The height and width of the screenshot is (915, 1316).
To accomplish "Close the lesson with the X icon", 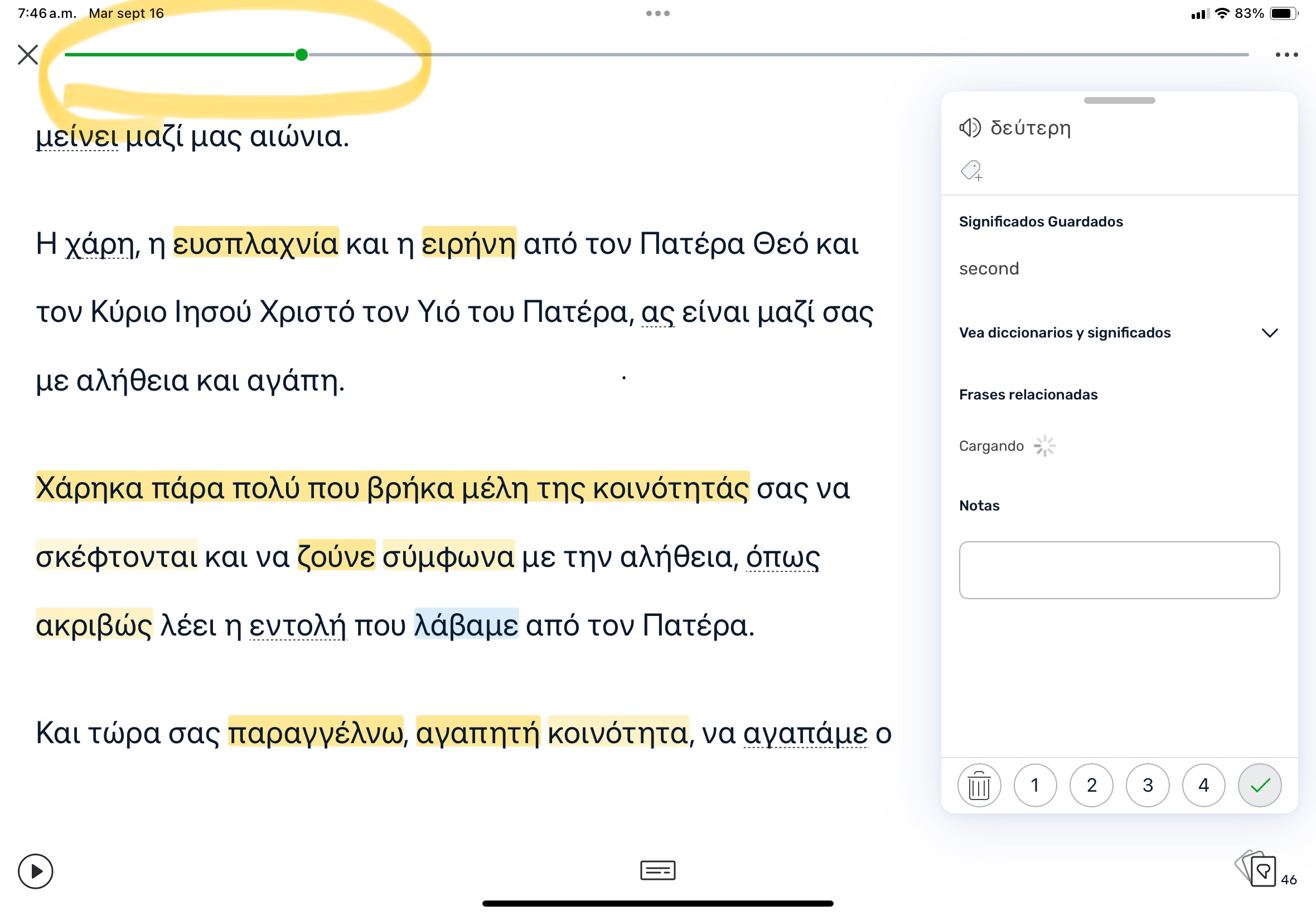I will pos(27,55).
